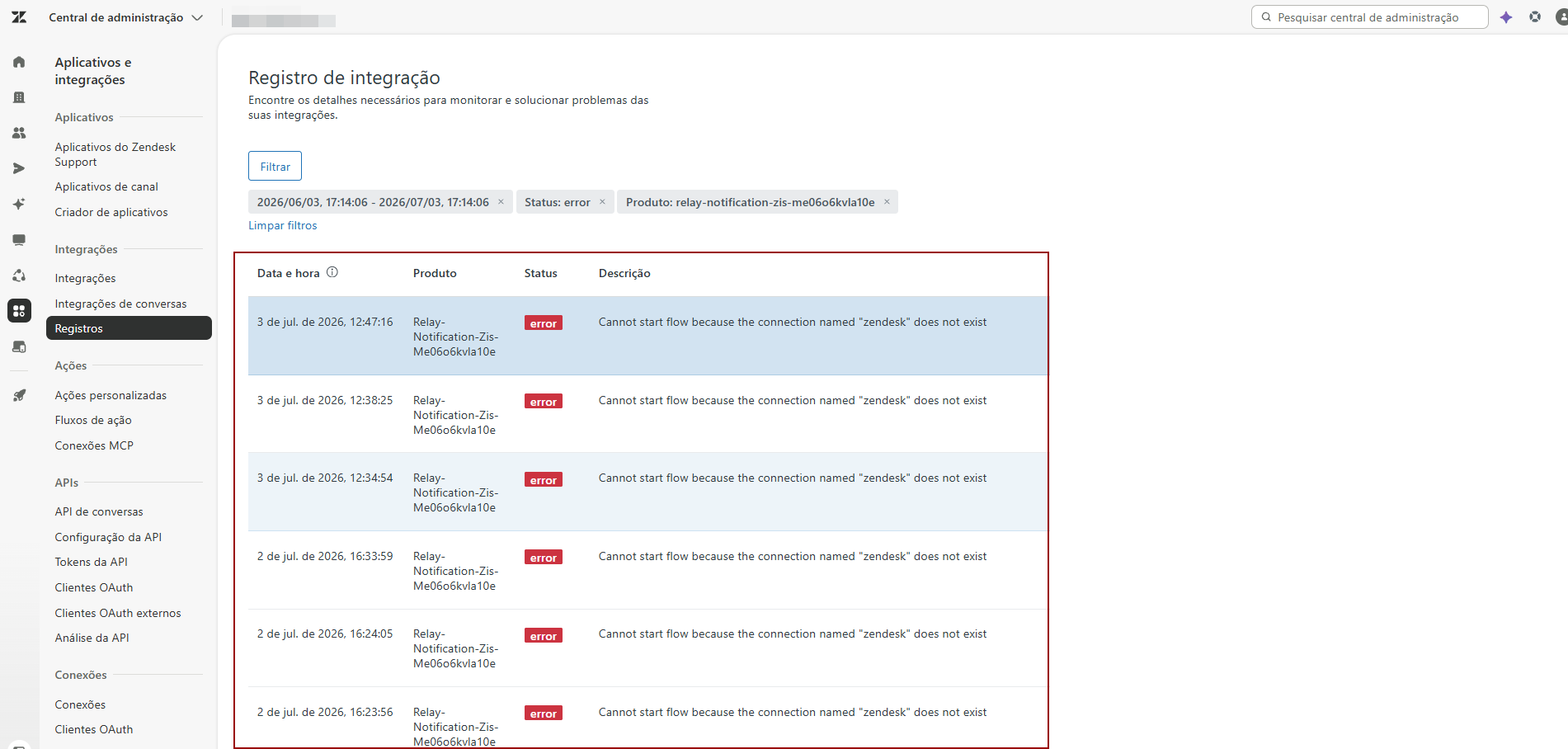The height and width of the screenshot is (749, 1568).
Task: Open the People icon in sidebar
Action: click(19, 133)
